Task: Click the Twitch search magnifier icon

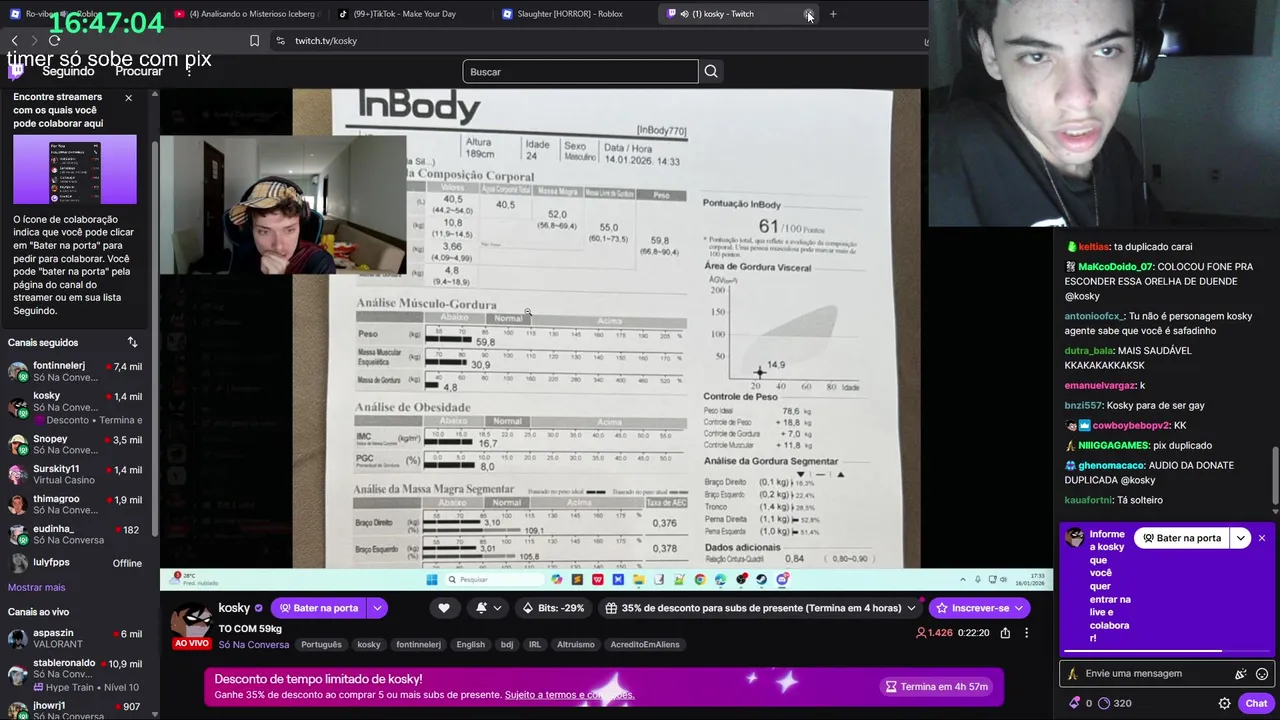Action: point(711,72)
